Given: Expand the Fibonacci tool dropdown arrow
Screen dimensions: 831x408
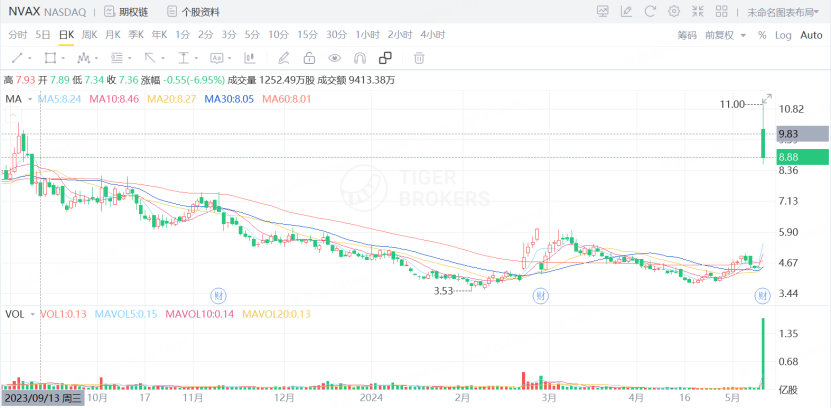Looking at the screenshot, I should tap(130, 58).
